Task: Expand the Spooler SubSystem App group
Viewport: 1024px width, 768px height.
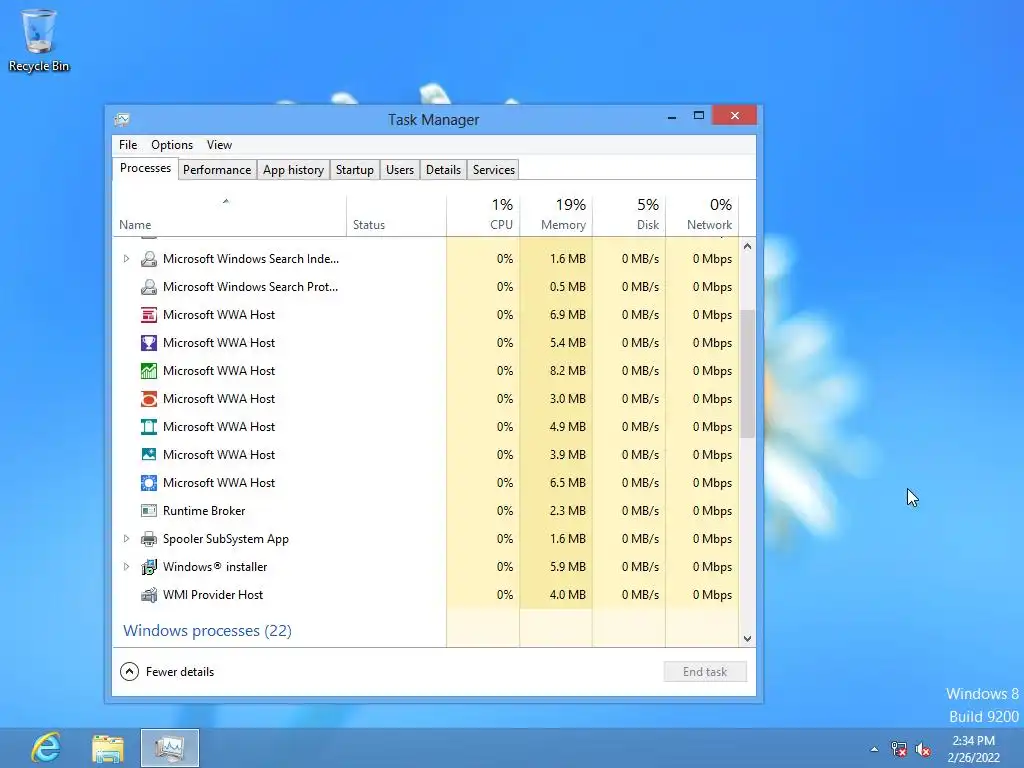Action: click(126, 539)
